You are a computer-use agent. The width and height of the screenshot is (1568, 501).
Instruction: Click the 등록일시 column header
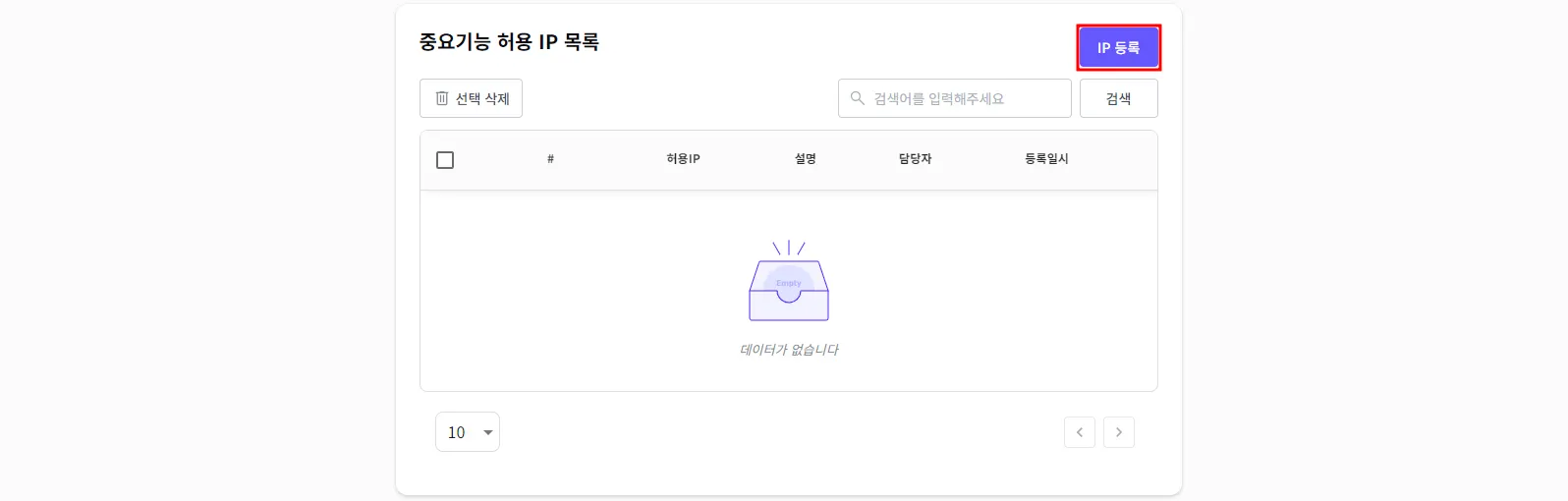(x=1046, y=159)
